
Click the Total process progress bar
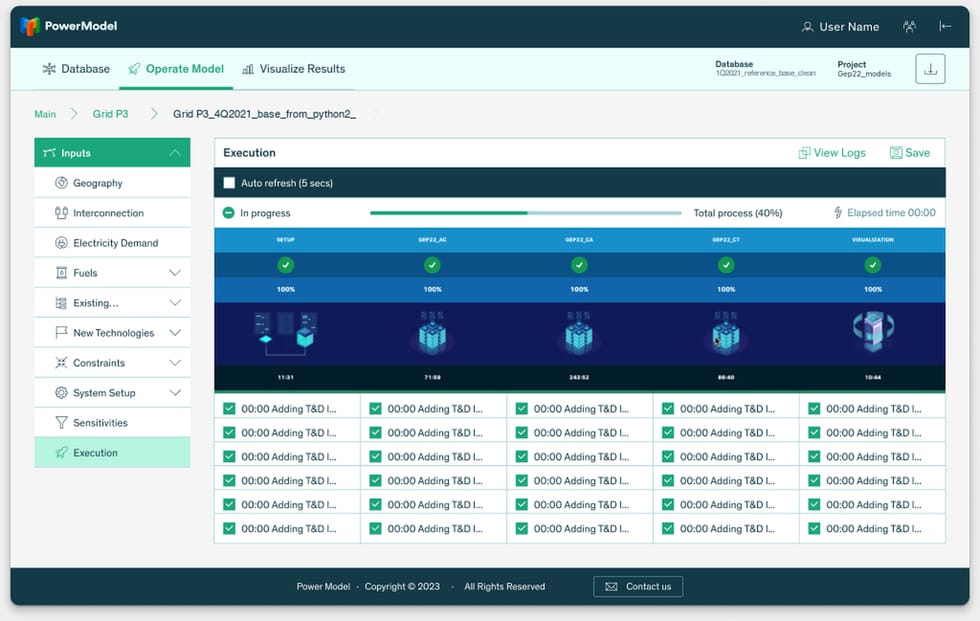point(526,213)
